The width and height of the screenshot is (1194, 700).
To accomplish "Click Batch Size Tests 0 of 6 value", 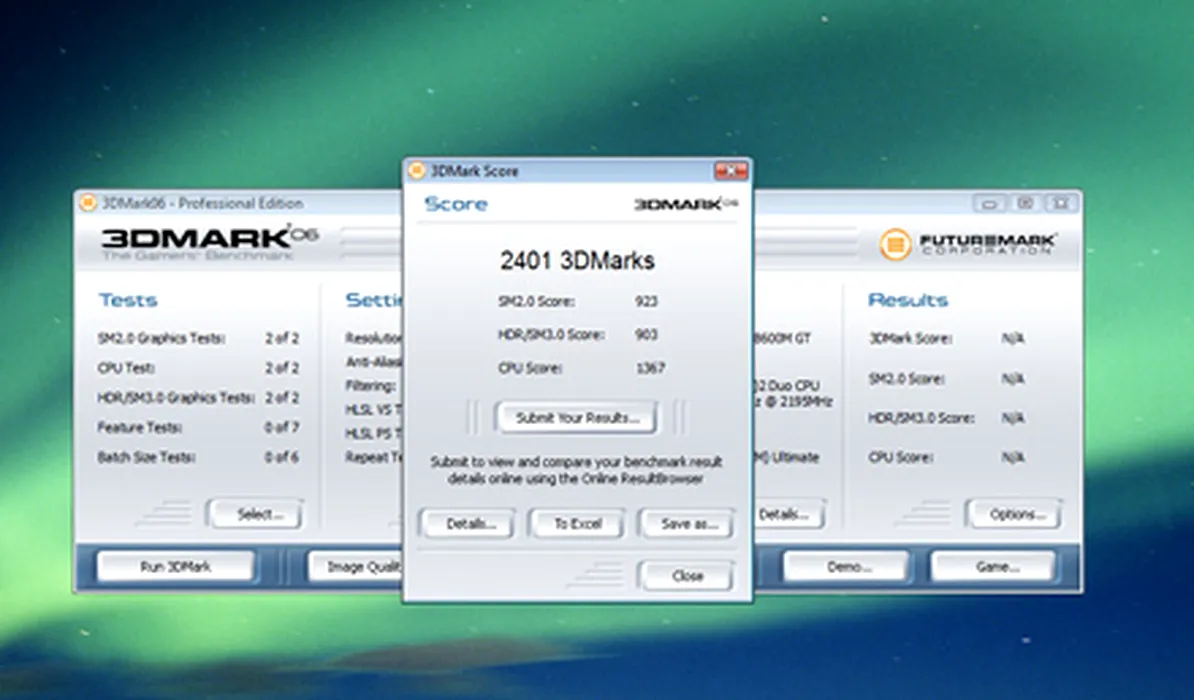I will 282,457.
